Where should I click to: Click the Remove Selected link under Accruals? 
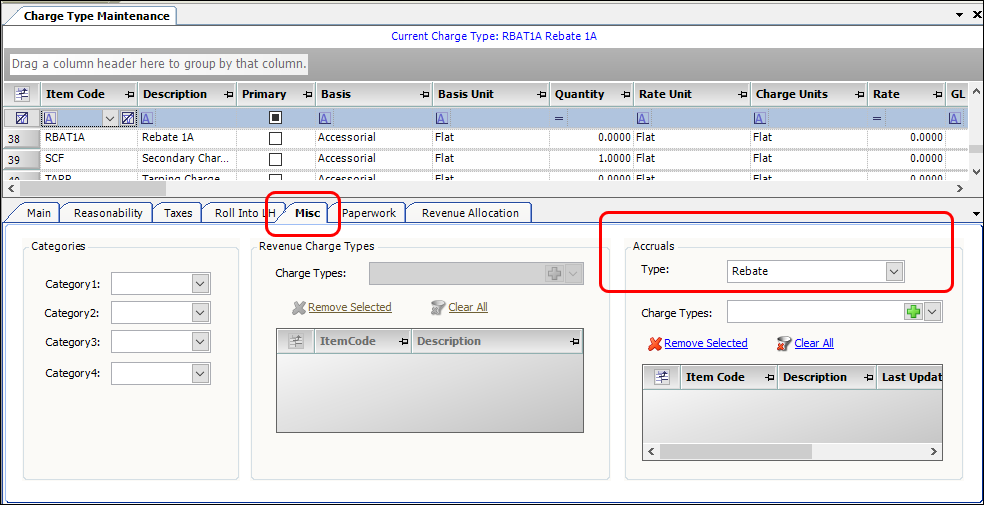705,343
